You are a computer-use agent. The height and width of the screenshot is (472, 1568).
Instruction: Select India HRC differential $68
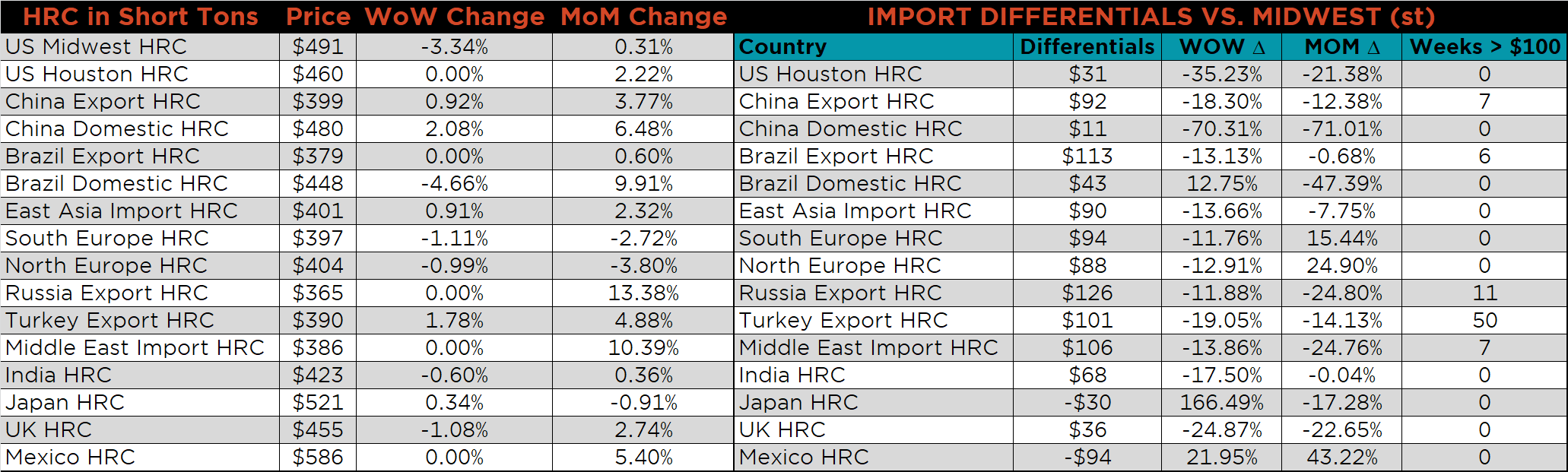pos(1087,375)
